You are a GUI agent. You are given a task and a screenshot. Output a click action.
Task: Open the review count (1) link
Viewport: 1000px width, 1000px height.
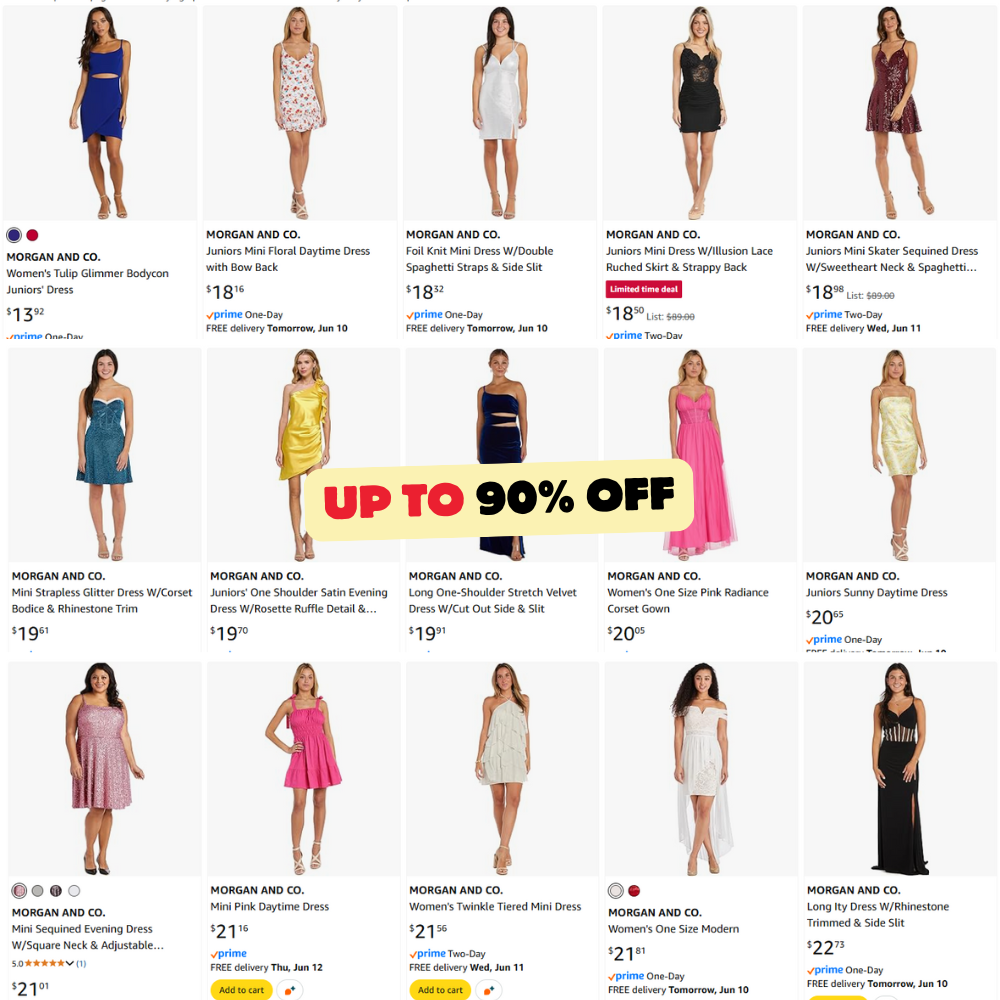click(82, 964)
